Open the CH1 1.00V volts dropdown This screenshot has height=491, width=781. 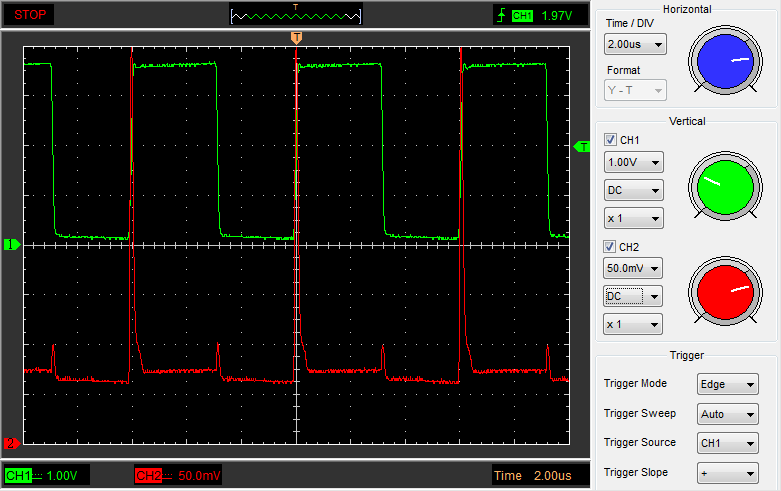[x=634, y=162]
